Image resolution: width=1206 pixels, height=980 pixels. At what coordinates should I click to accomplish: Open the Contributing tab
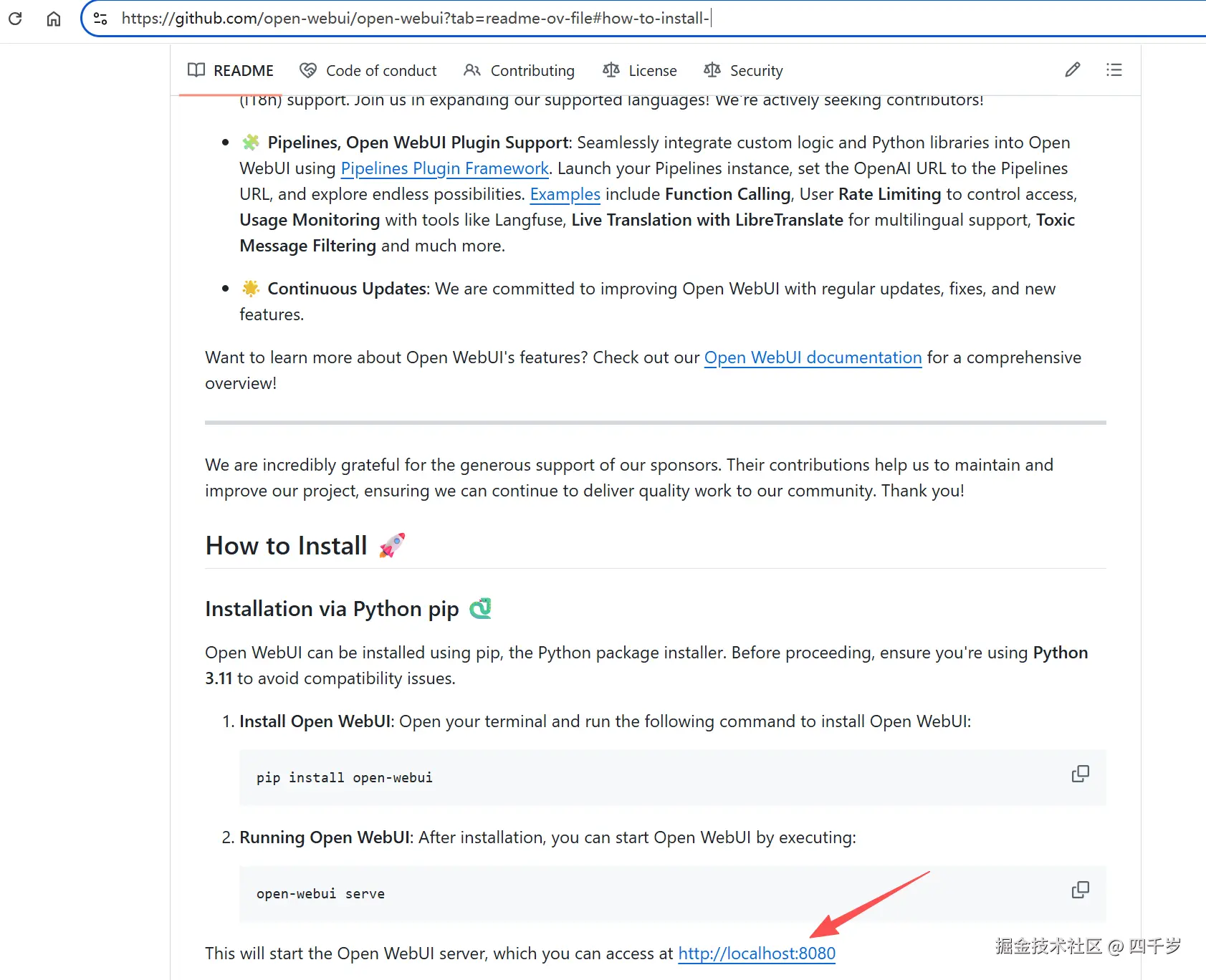point(520,70)
